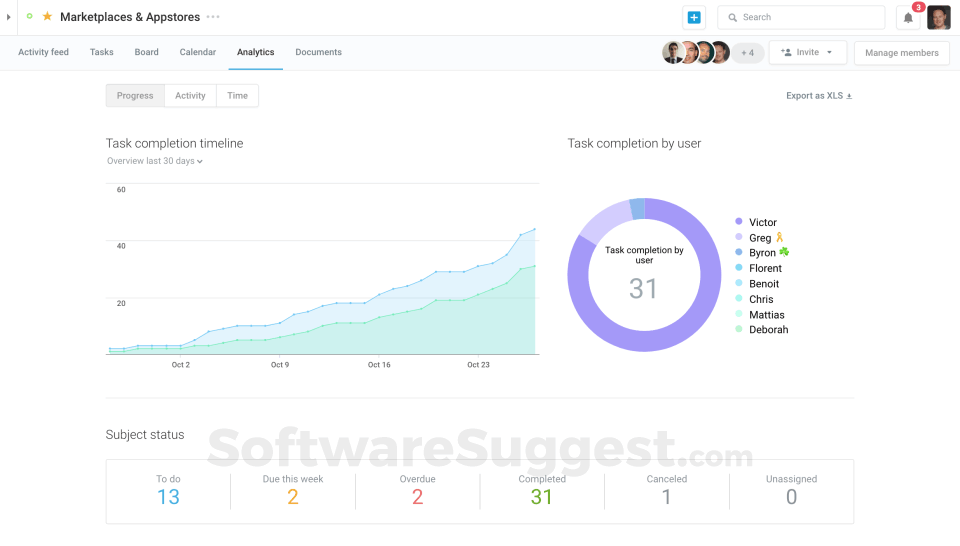The width and height of the screenshot is (960, 546).
Task: Open the Tasks tab
Action: point(101,52)
